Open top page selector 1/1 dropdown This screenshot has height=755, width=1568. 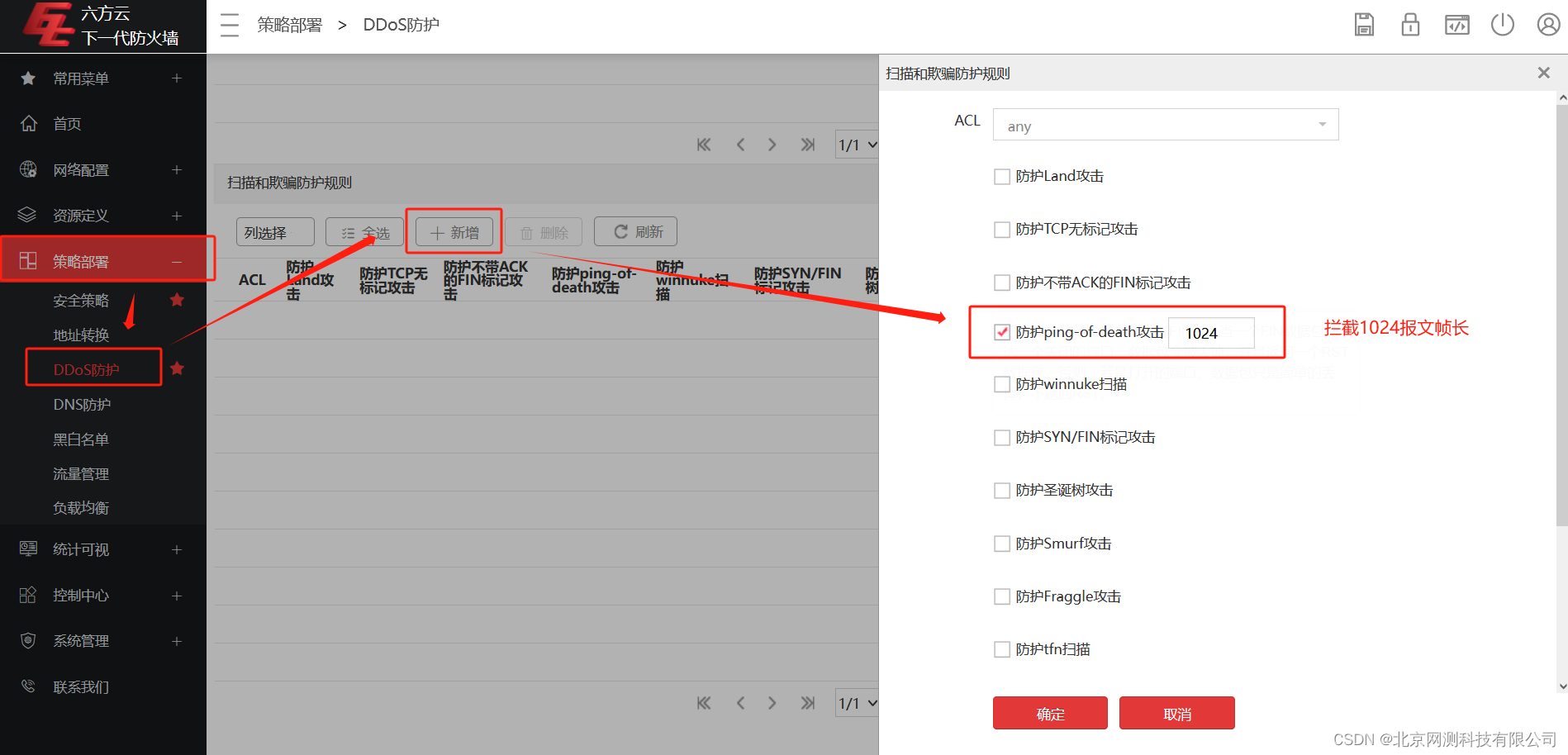click(x=857, y=145)
